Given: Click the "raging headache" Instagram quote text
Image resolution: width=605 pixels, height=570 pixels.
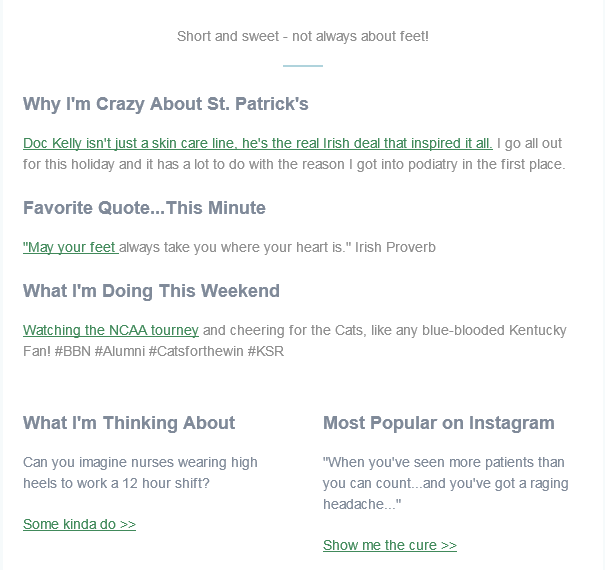Looking at the screenshot, I should pos(446,483).
